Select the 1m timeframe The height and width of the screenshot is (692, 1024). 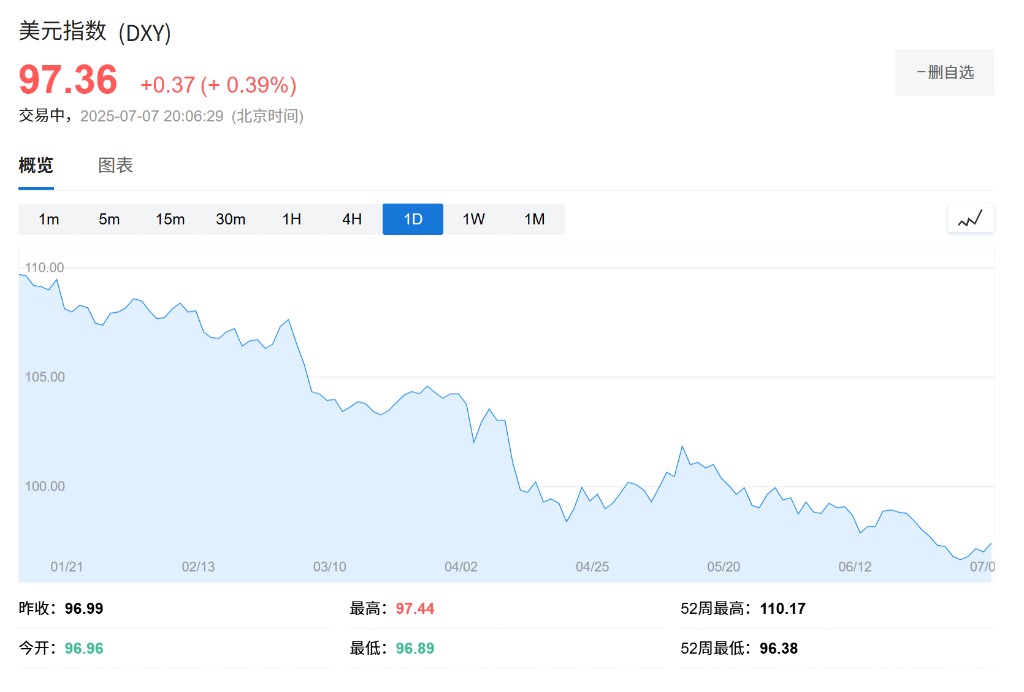(49, 219)
